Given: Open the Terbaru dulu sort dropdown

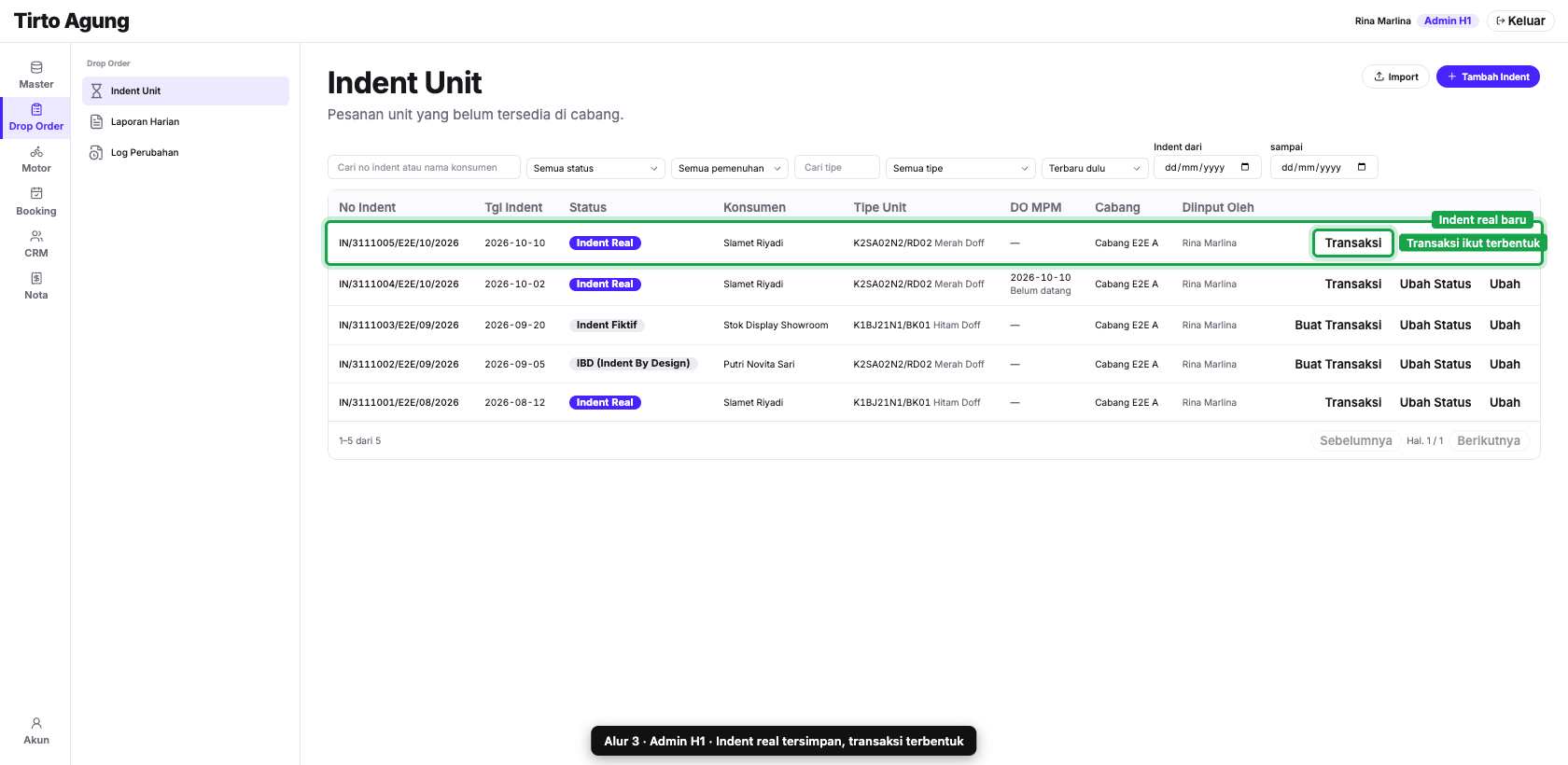Looking at the screenshot, I should [1095, 168].
